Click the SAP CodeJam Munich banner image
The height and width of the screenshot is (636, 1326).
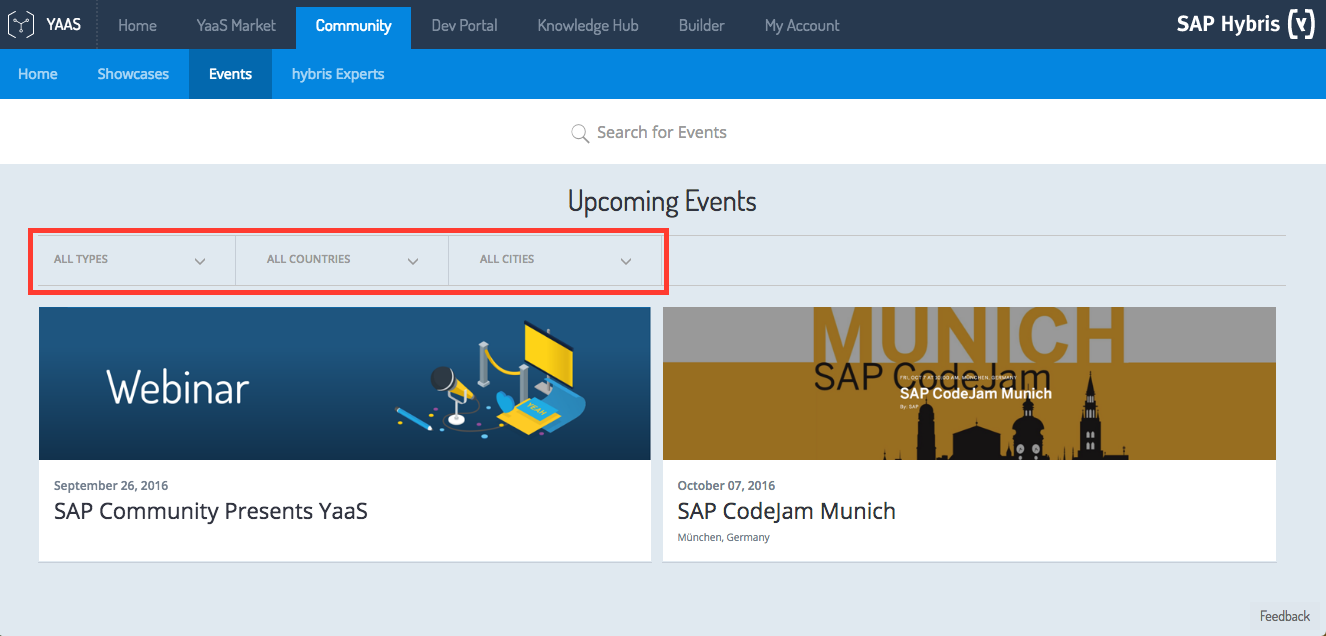(969, 383)
